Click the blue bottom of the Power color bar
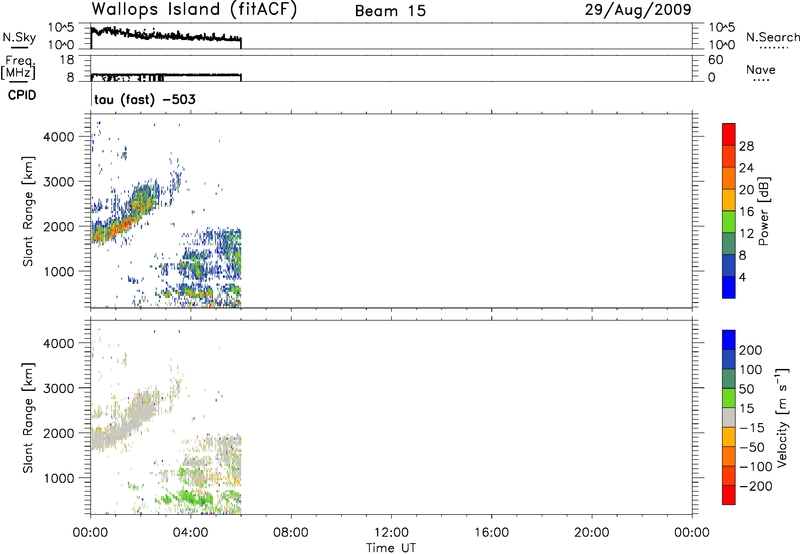The height and width of the screenshot is (554, 800). pyautogui.click(x=729, y=287)
